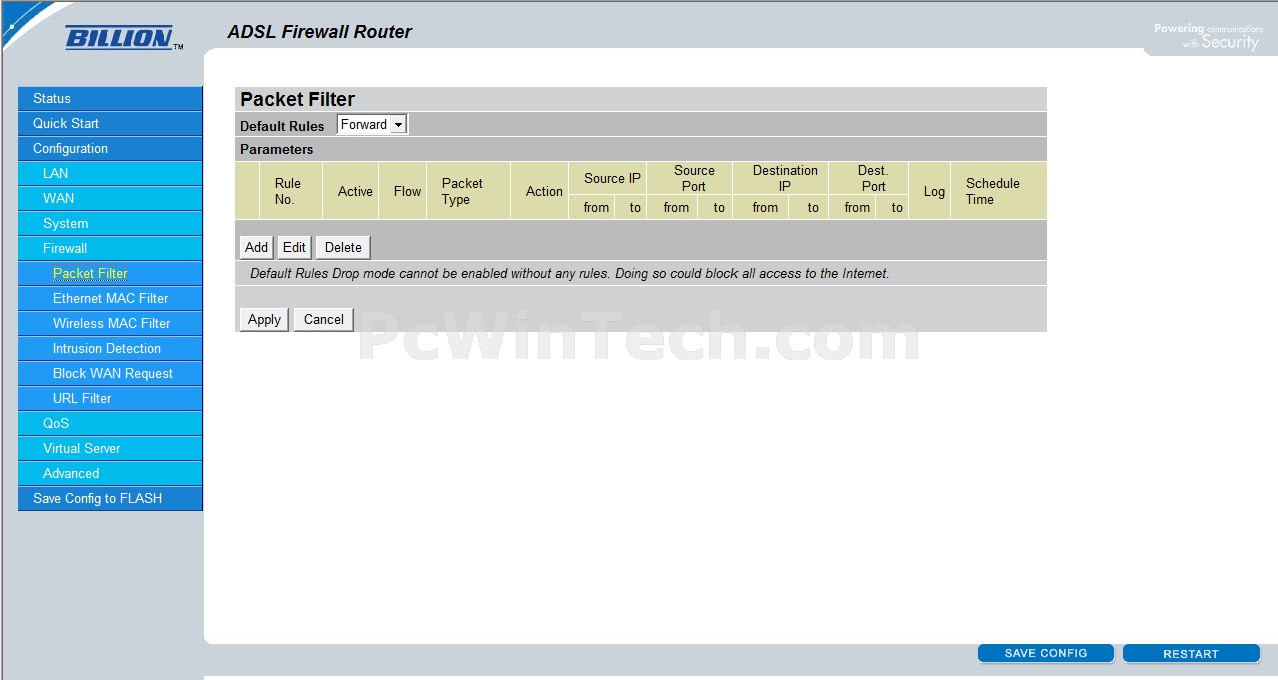Select Save Config to FLASH
Screen dimensions: 1278x680
coord(110,498)
